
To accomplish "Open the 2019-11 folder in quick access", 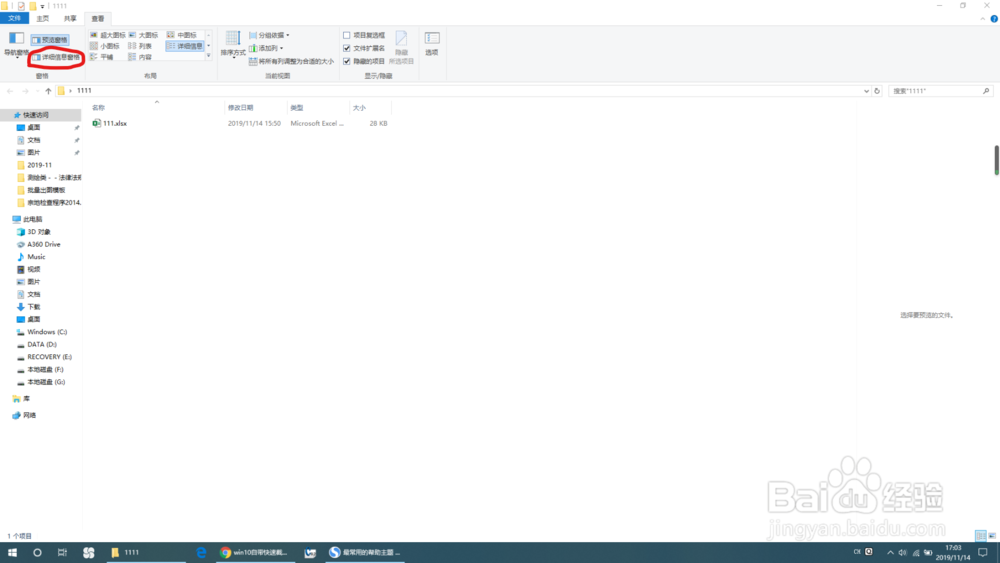I will click(x=40, y=165).
